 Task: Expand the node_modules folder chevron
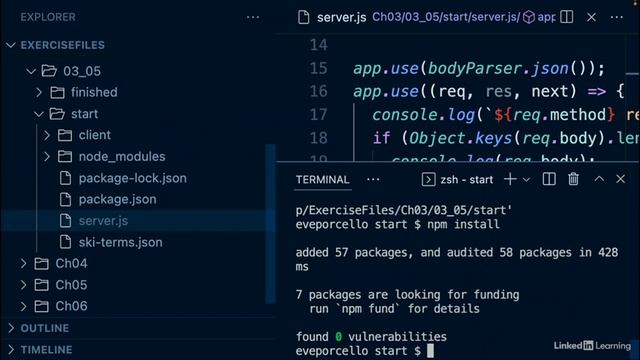click(x=47, y=156)
